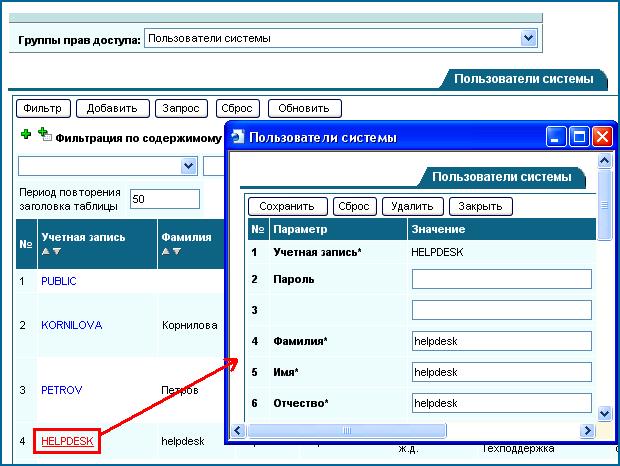Open the PUBLIC account link

coord(59,281)
